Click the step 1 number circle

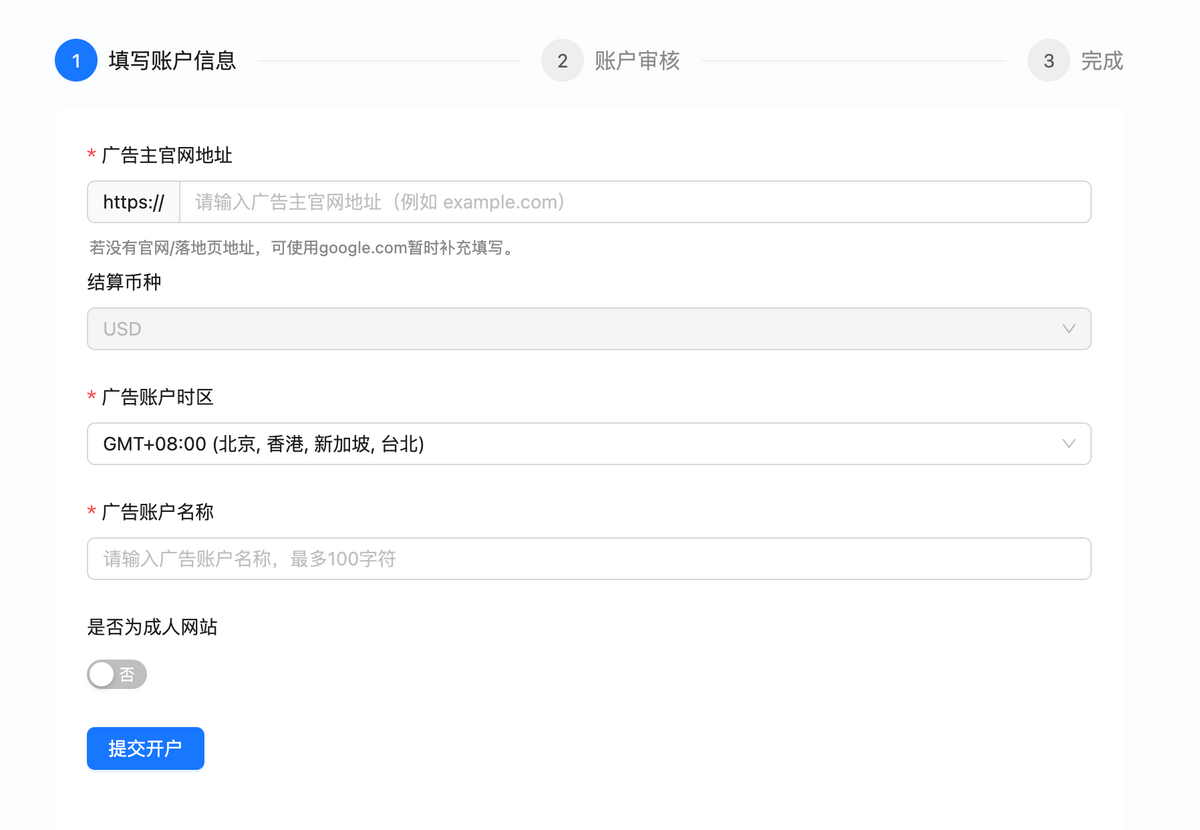tap(76, 61)
